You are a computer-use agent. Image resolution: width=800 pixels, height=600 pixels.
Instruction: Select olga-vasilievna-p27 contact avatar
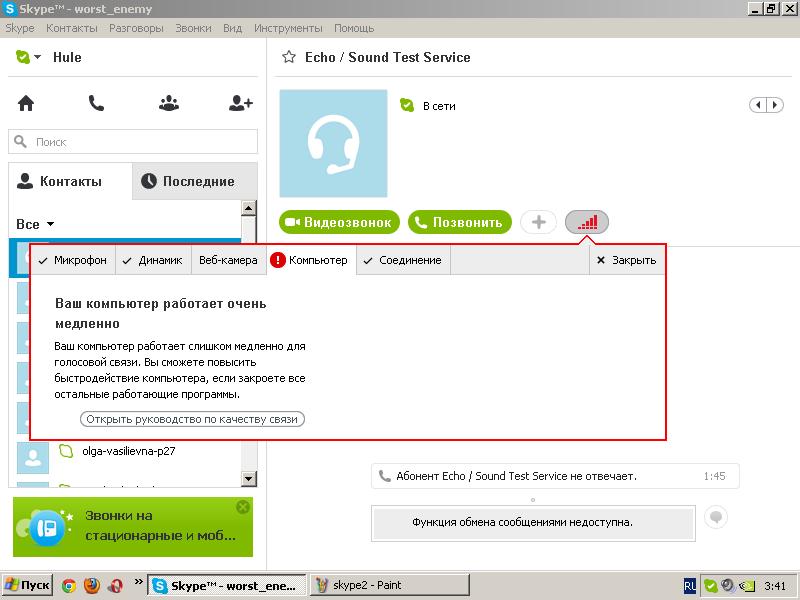pyautogui.click(x=33, y=458)
